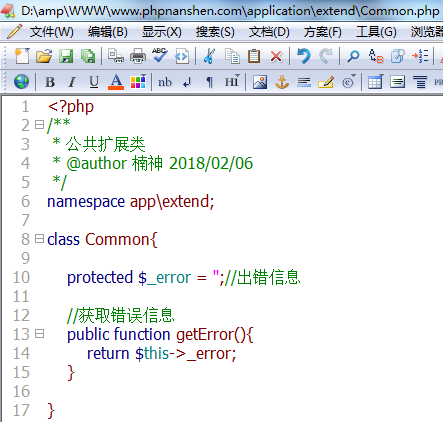Open Find with magnifier icon
Screen dimensions: 443x422
(353, 56)
